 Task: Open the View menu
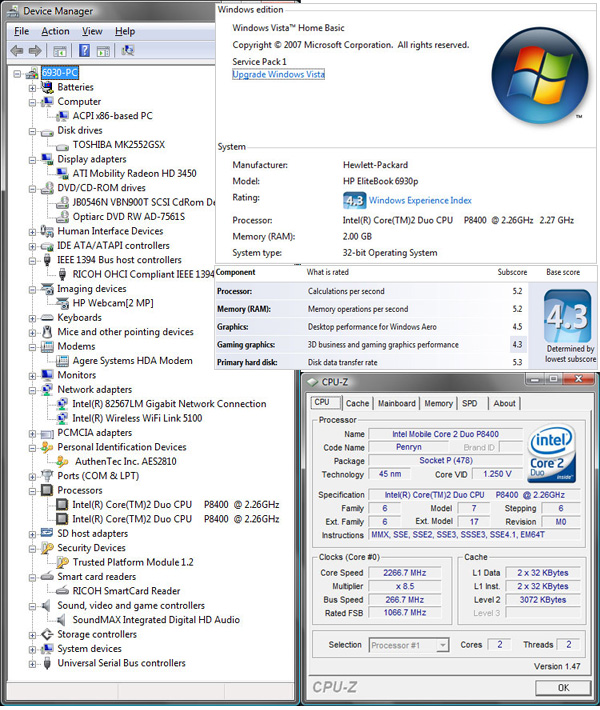92,31
